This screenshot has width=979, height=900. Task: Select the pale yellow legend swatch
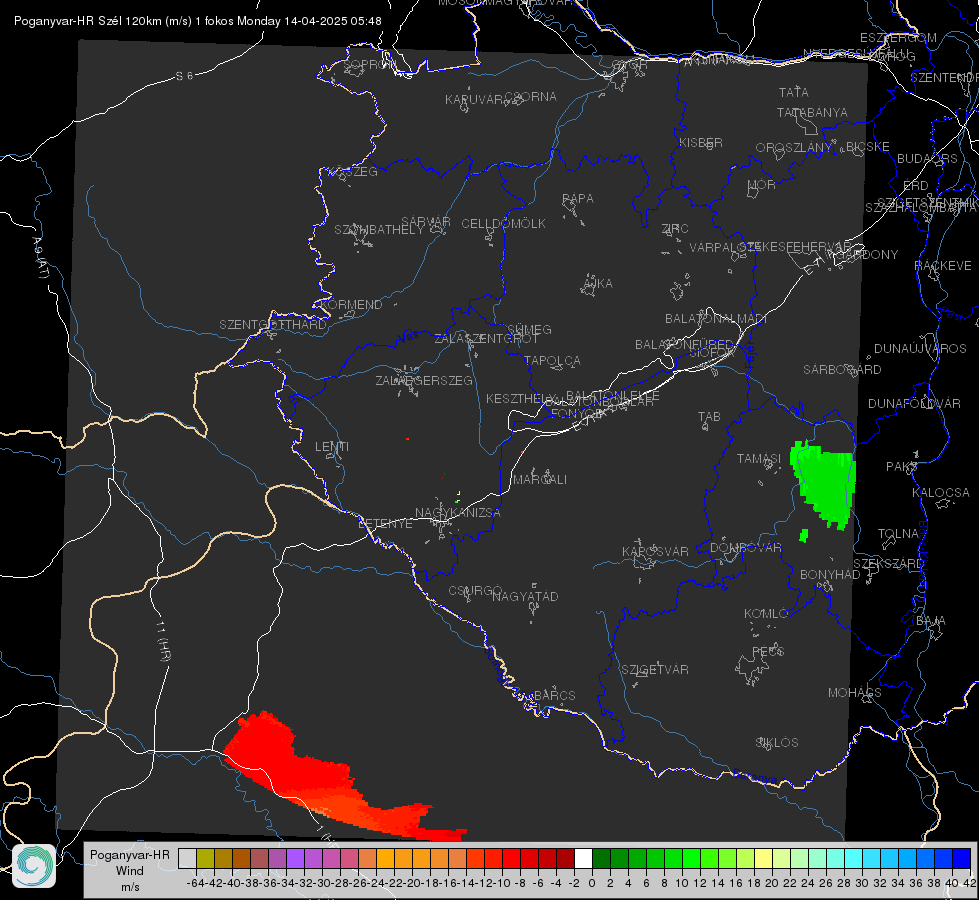pyautogui.click(x=764, y=859)
